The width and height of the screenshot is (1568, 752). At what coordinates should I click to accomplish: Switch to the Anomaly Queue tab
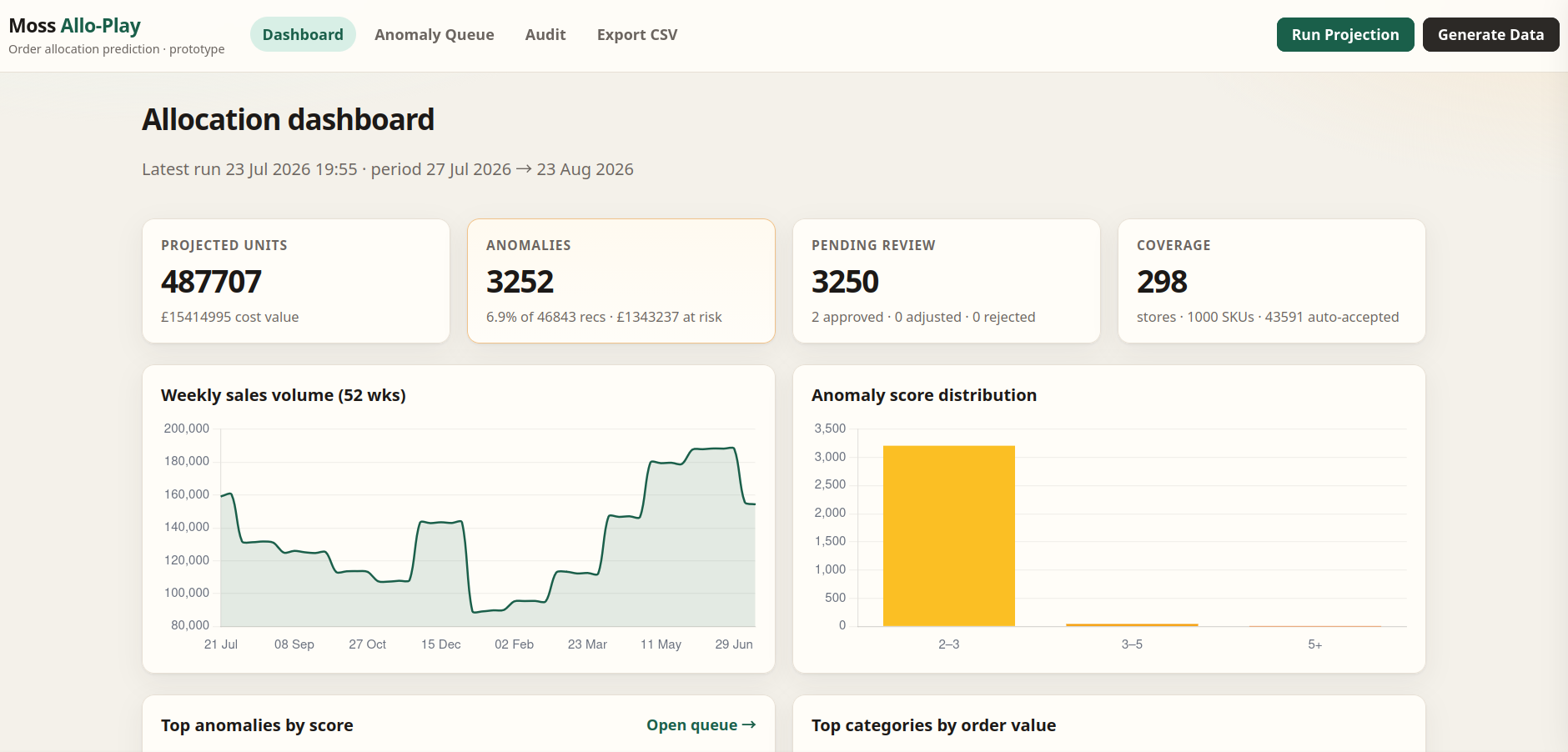434,34
